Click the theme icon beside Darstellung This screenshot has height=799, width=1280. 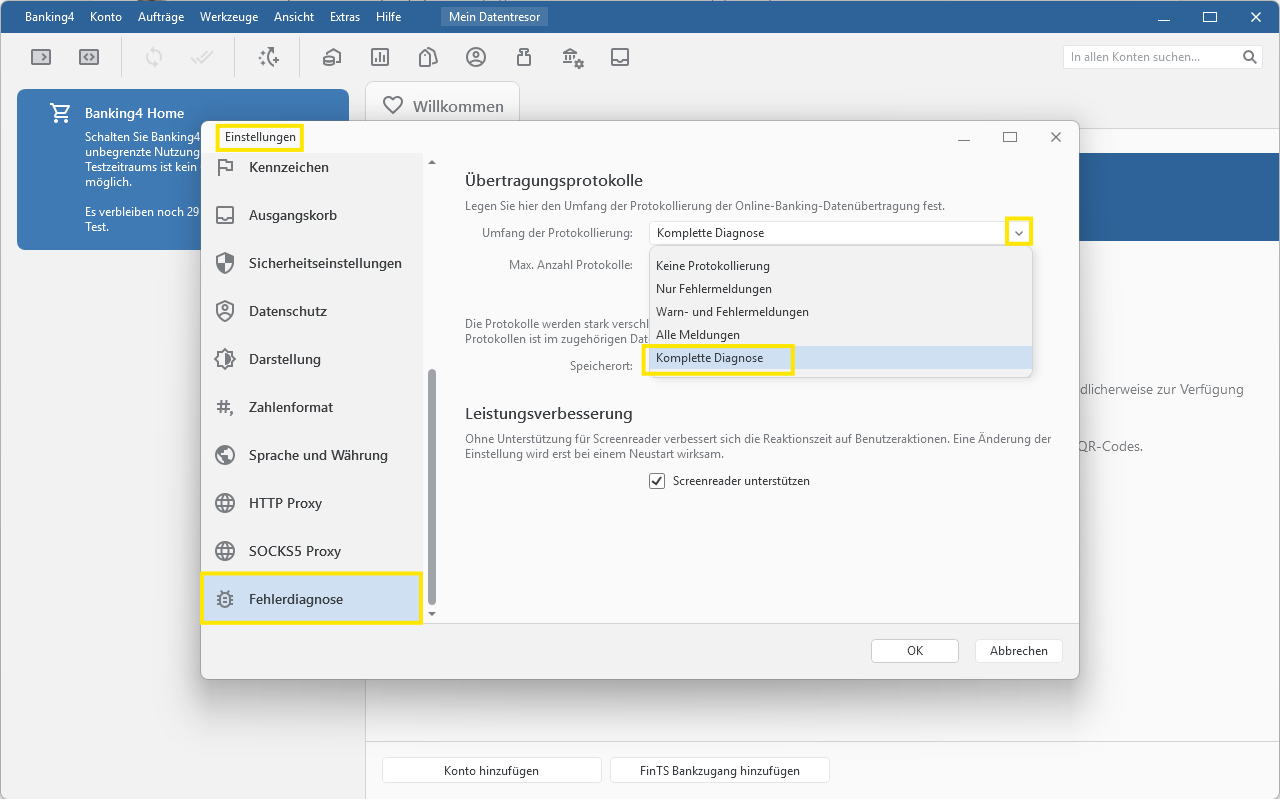coord(226,359)
